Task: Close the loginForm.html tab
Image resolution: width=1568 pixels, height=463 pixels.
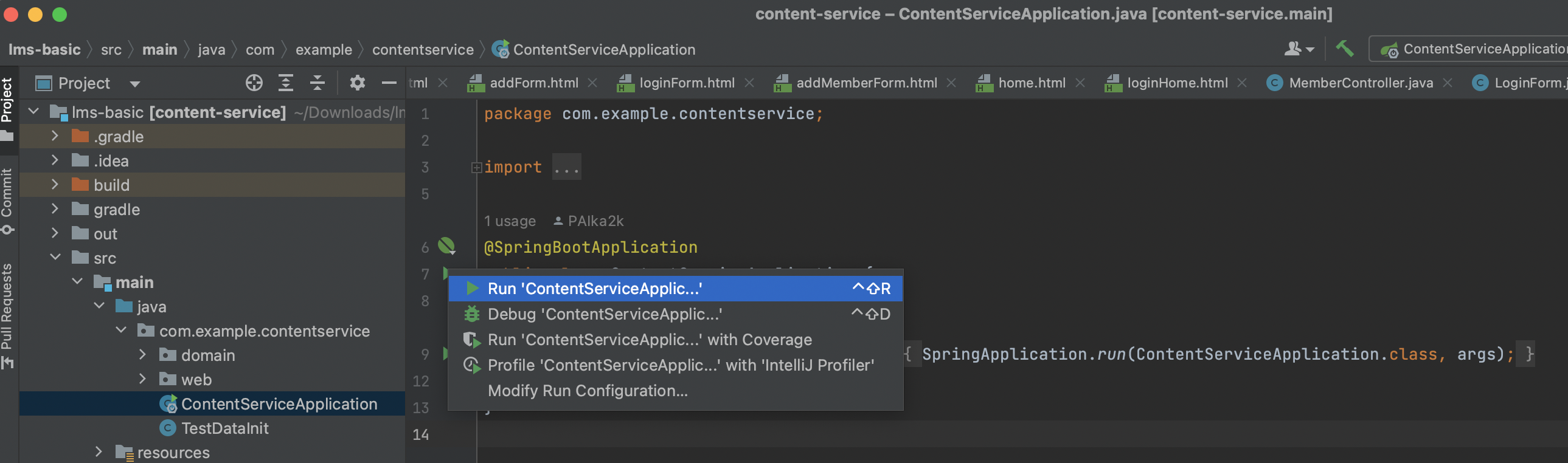Action: click(x=749, y=83)
